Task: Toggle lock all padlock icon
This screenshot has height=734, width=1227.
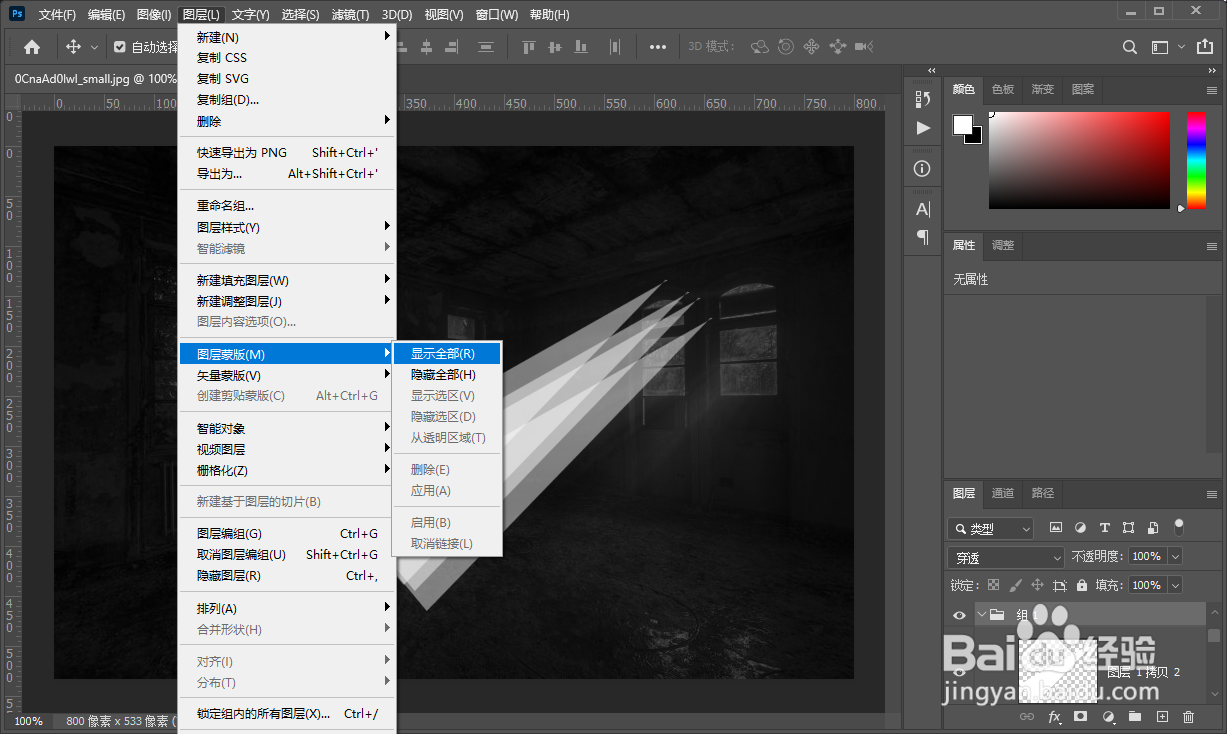Action: pos(1082,585)
